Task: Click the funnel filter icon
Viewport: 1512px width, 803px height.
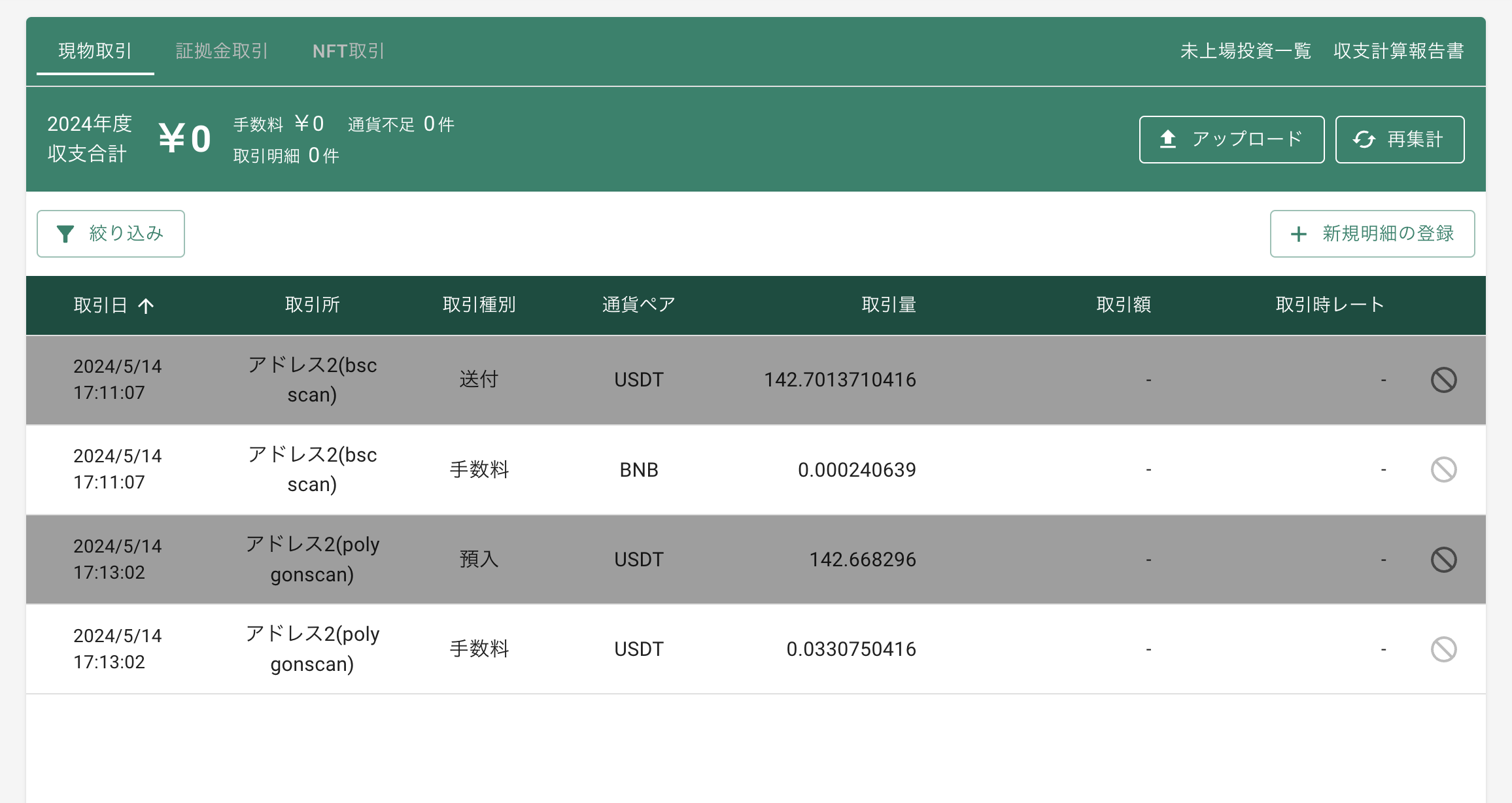Action: click(65, 234)
